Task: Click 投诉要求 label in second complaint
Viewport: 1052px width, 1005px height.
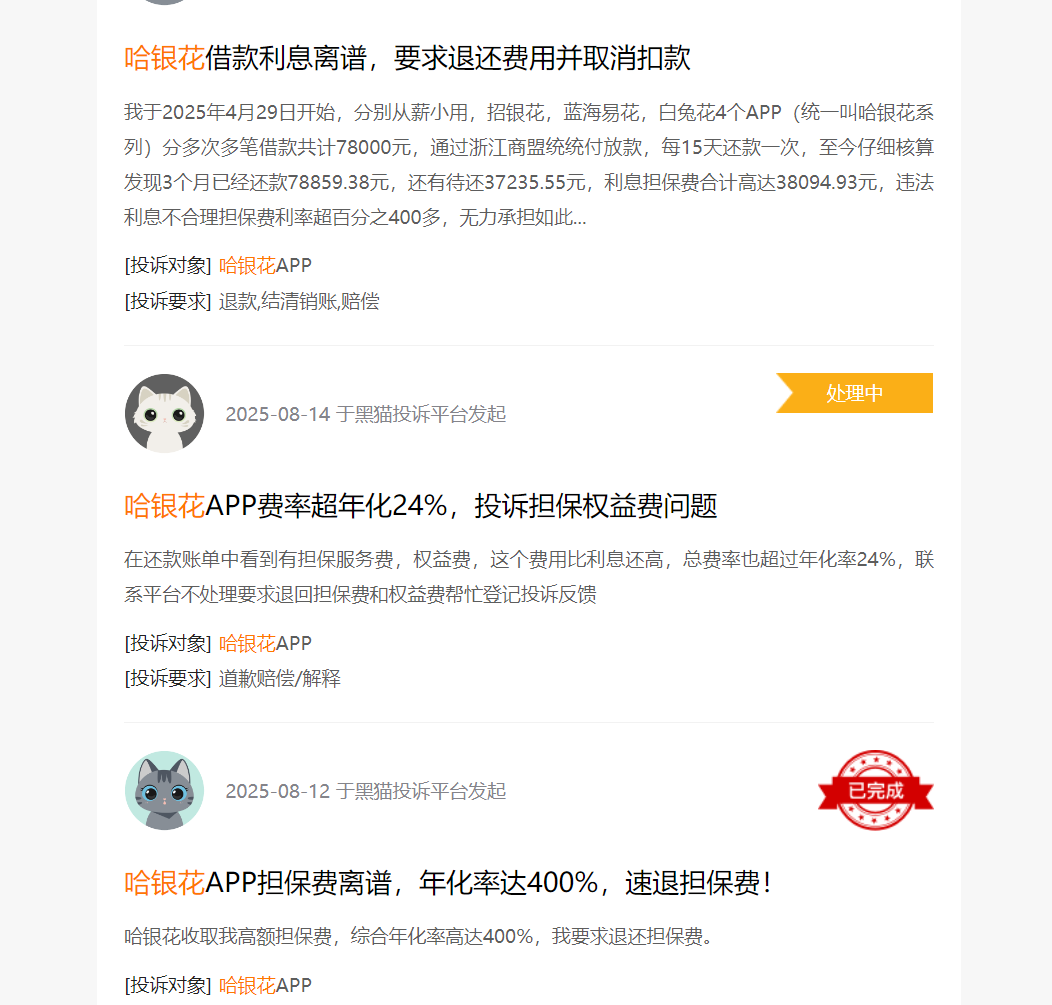Action: (x=168, y=678)
